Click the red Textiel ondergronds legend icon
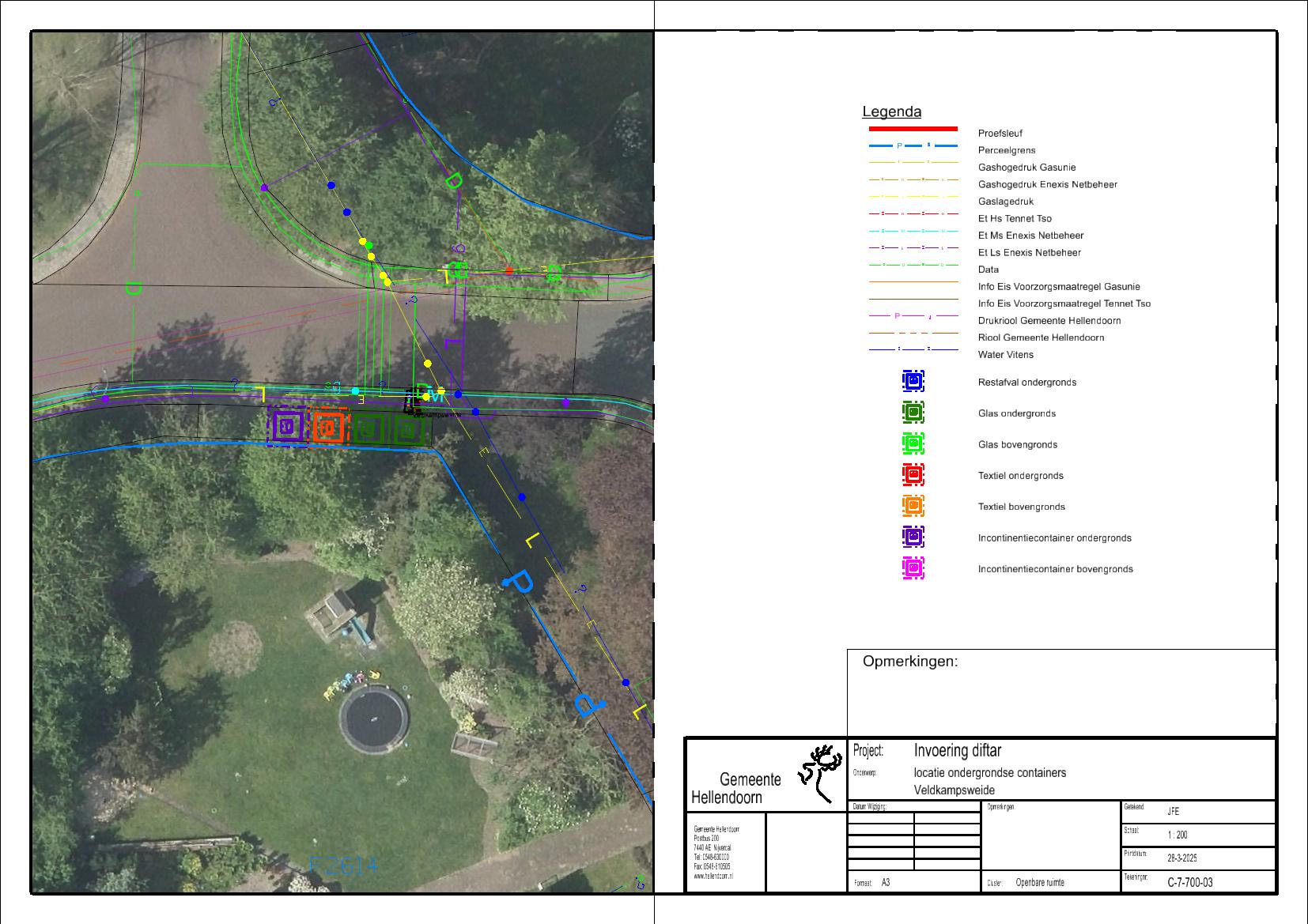This screenshot has width=1308, height=924. pyautogui.click(x=913, y=475)
